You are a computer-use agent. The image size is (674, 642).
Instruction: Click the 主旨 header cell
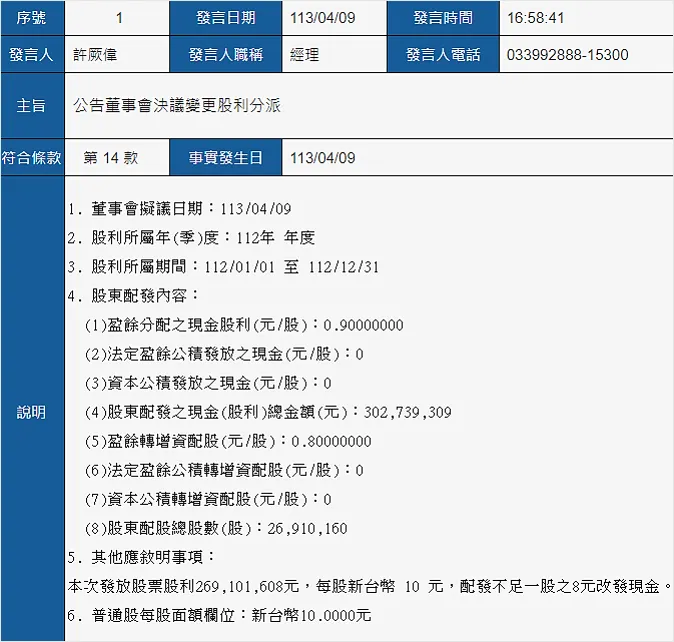pos(32,106)
